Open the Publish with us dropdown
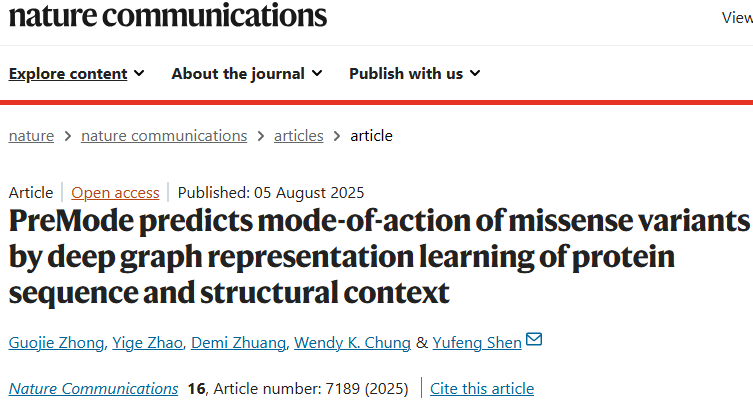 (414, 73)
